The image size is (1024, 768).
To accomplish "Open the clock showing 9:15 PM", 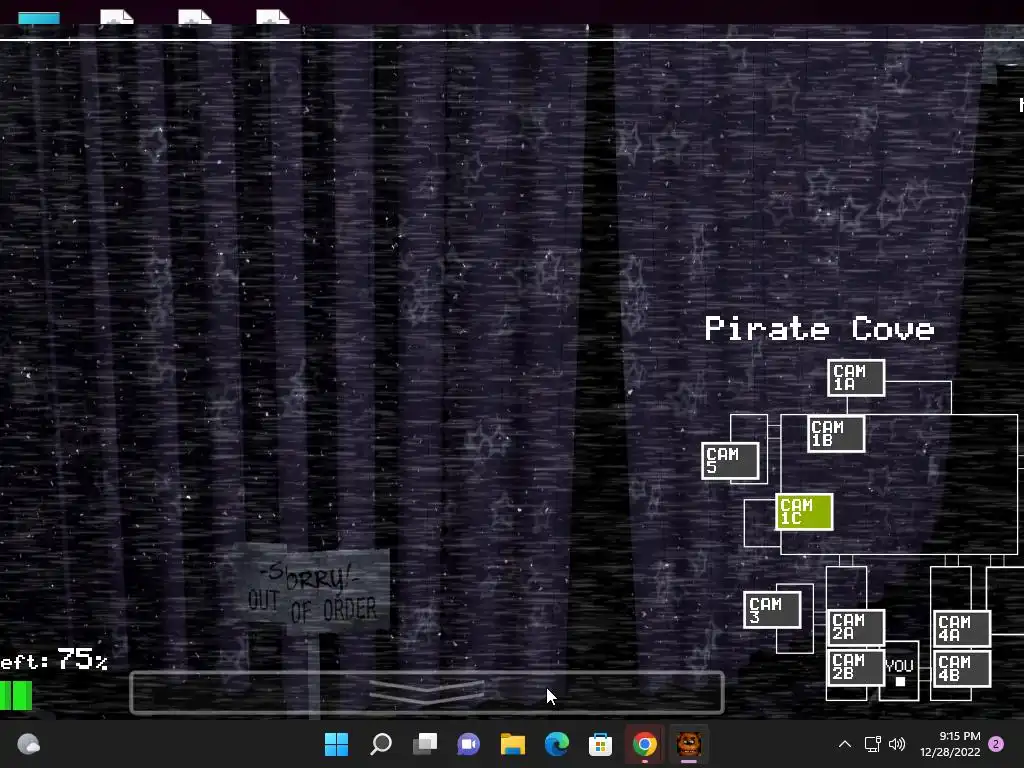I will [950, 744].
